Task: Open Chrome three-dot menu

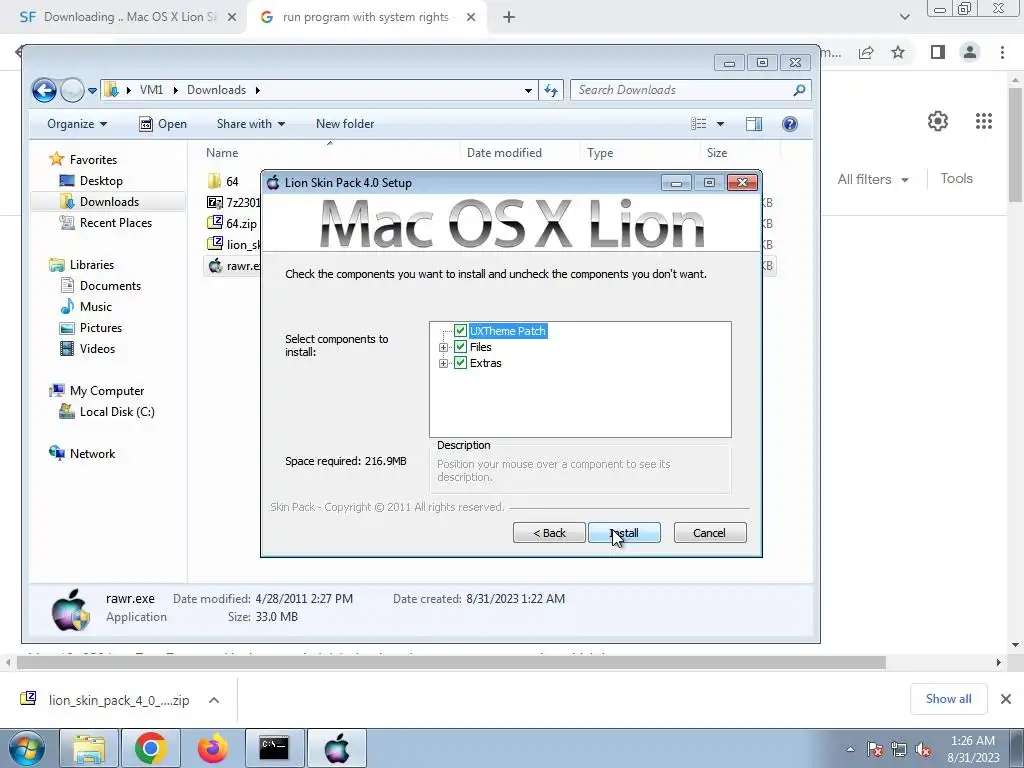Action: [1002, 52]
